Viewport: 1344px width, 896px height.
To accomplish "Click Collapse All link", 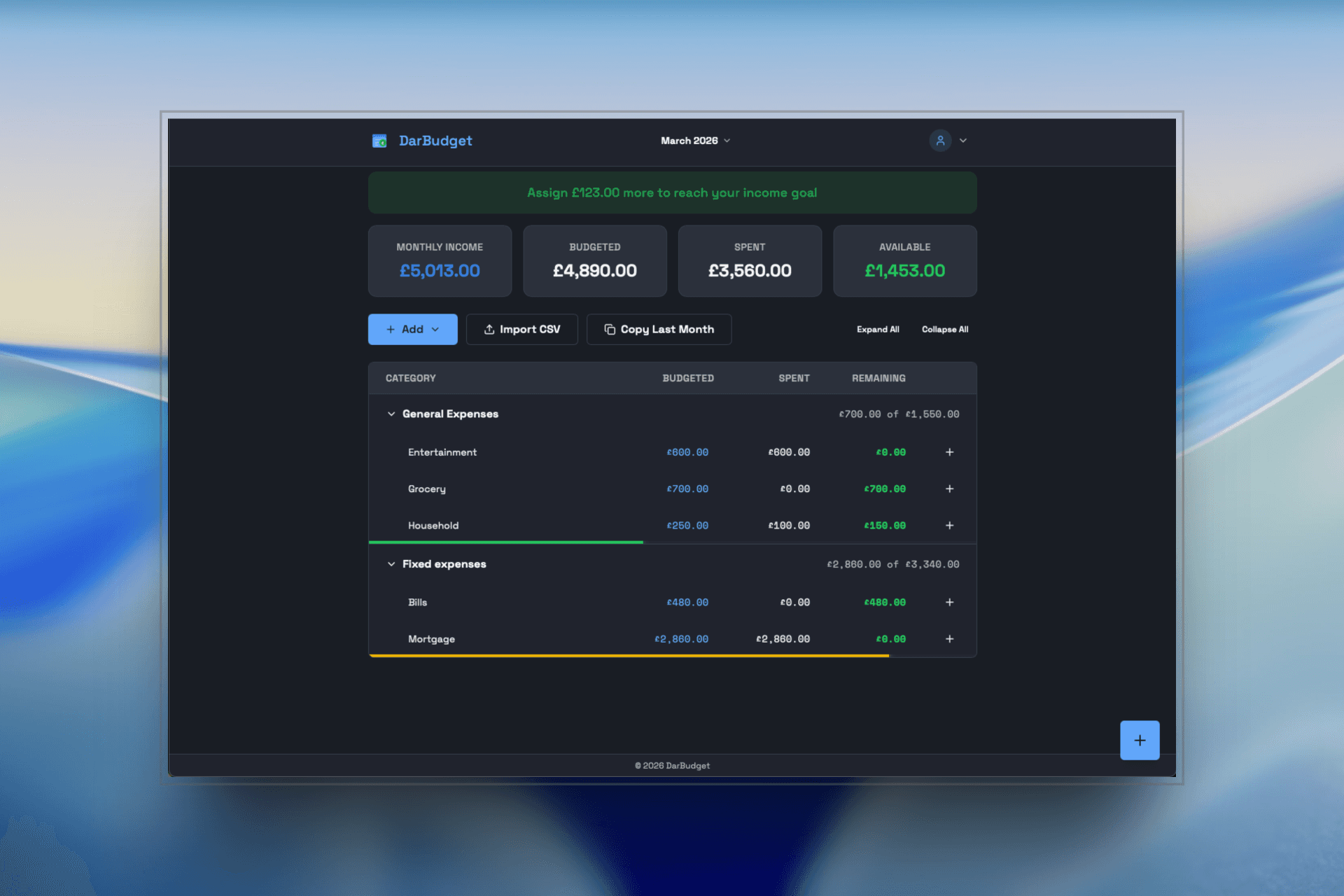I will click(944, 330).
